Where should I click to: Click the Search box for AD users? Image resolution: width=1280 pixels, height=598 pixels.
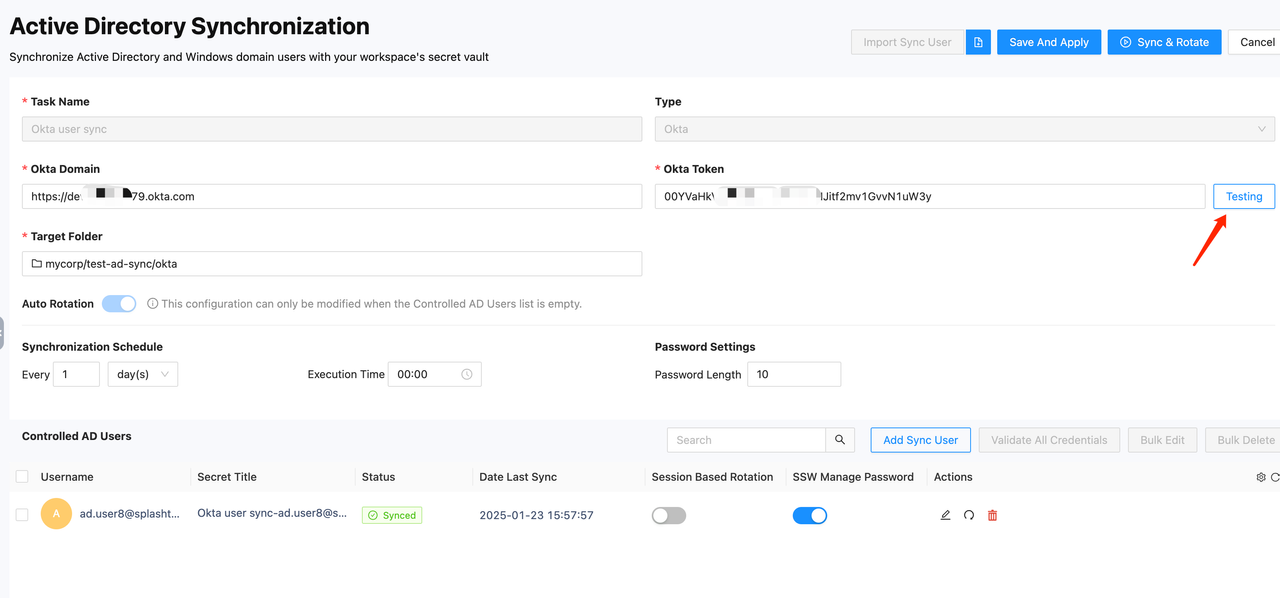pyautogui.click(x=746, y=440)
